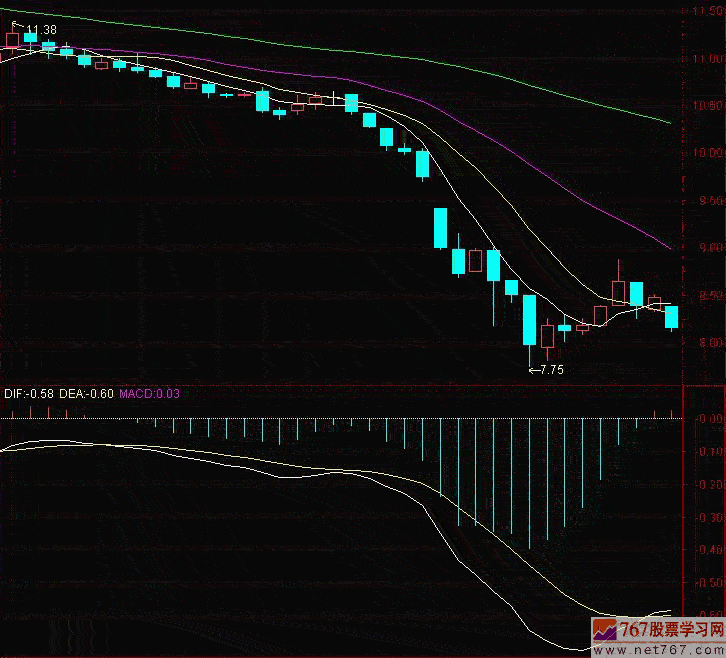Click the last cyan candlestick on the right

(x=671, y=316)
